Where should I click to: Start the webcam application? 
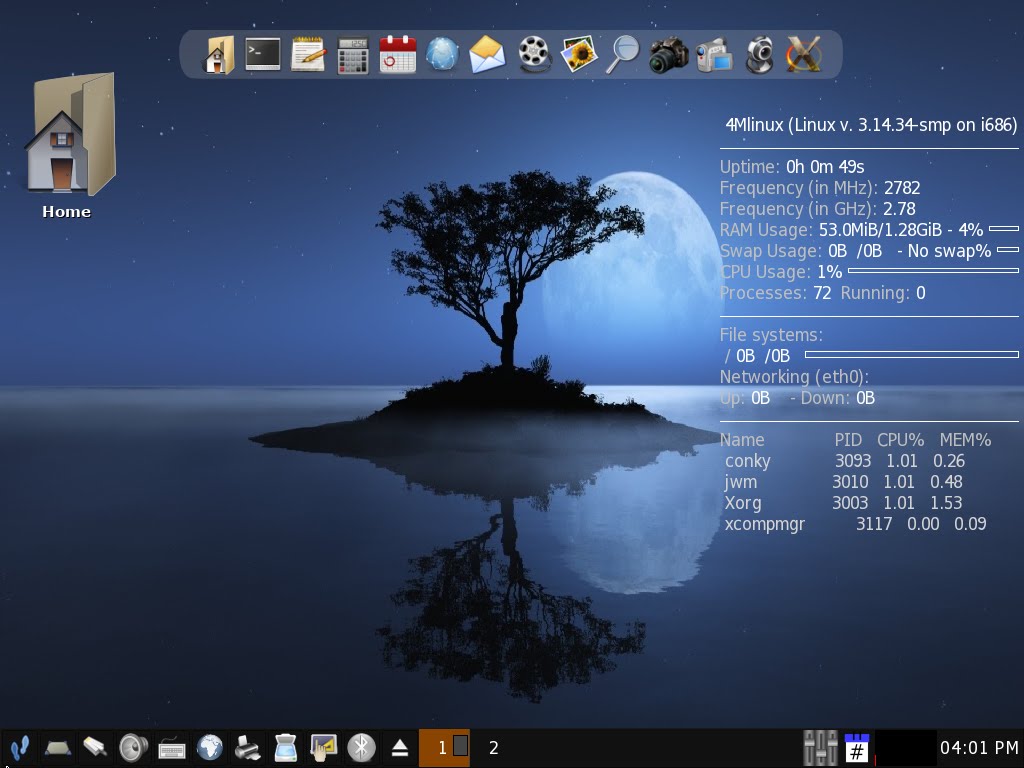pos(757,55)
